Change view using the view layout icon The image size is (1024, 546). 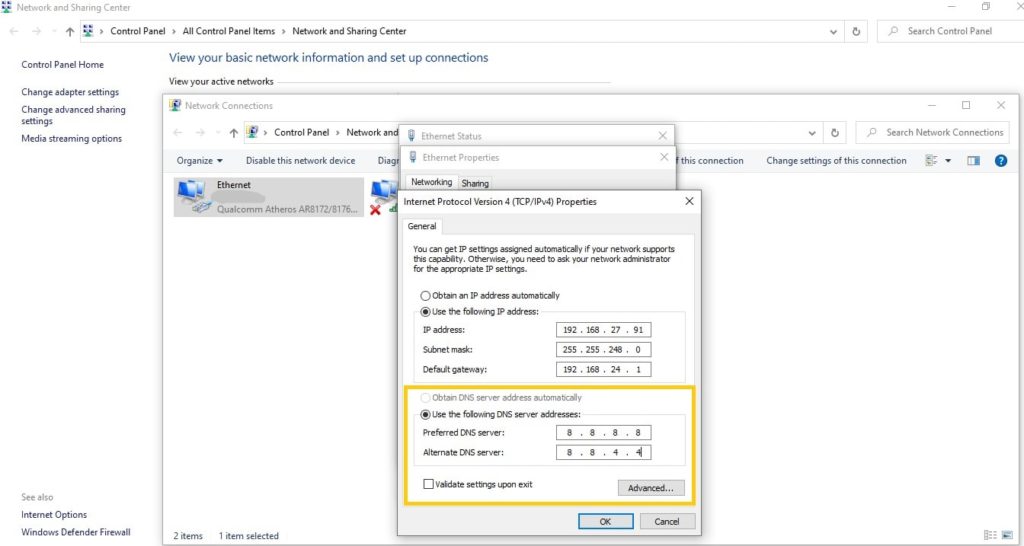[x=932, y=161]
